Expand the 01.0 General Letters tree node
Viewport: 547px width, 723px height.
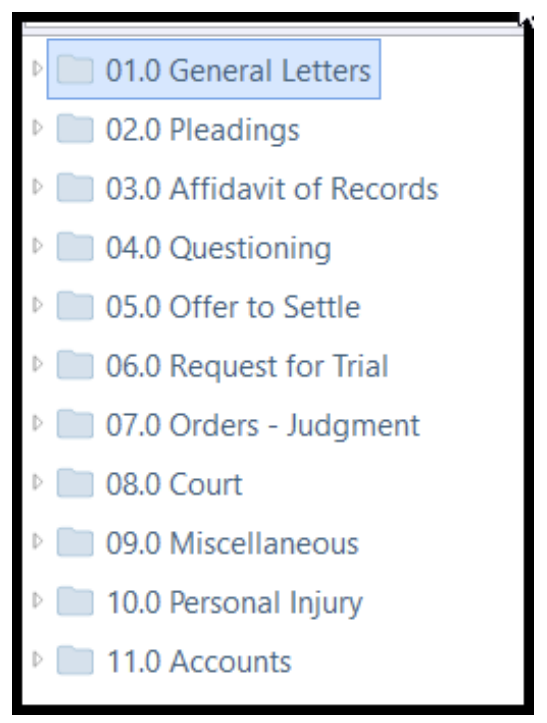pos(37,69)
